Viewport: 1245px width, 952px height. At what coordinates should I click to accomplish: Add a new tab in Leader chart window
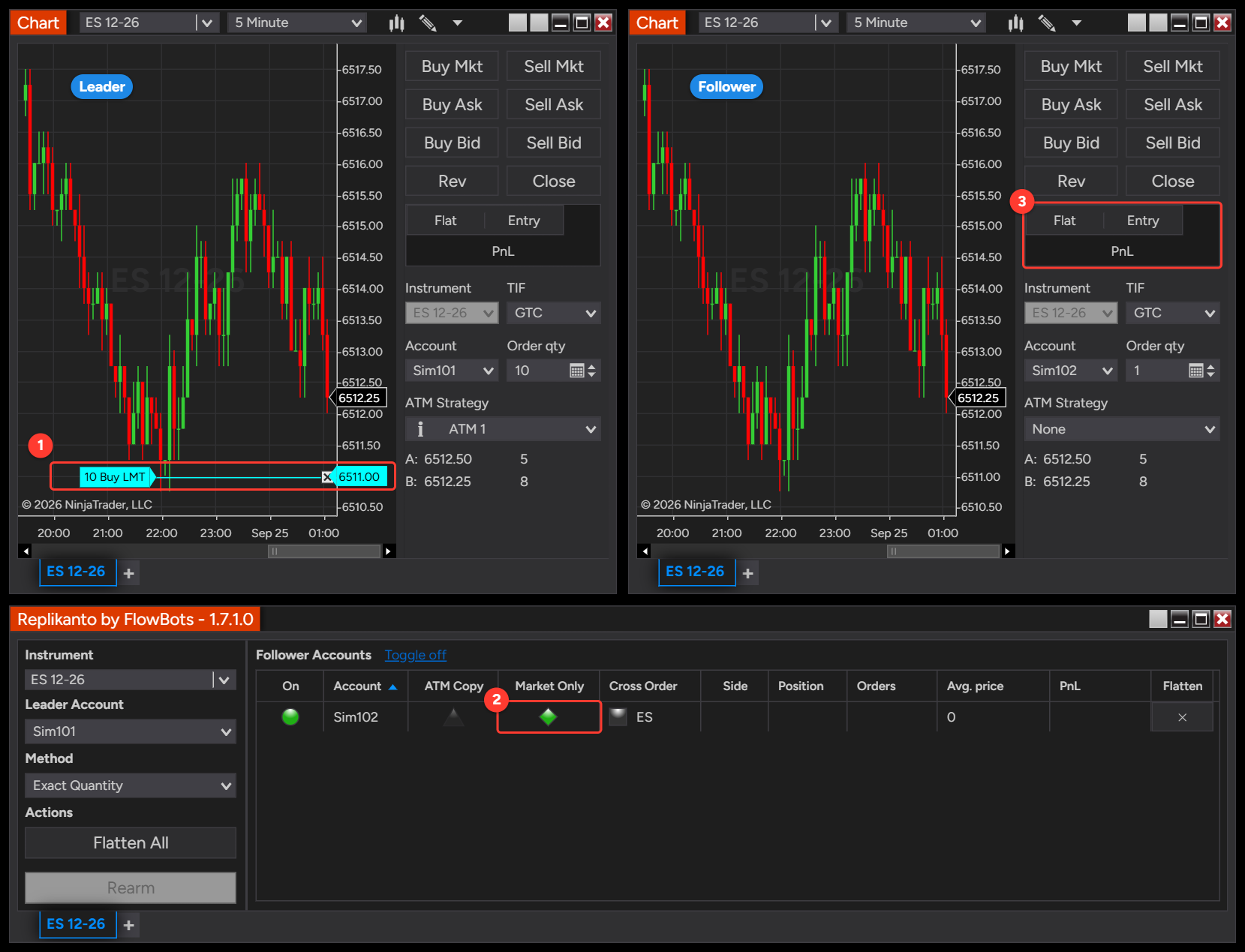tap(129, 573)
